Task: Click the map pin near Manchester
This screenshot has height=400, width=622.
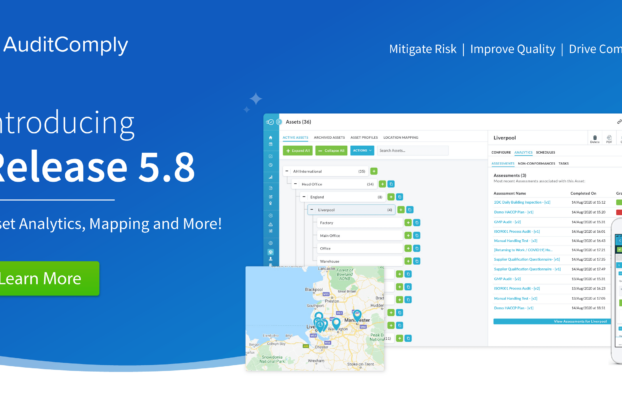Action: 357,316
